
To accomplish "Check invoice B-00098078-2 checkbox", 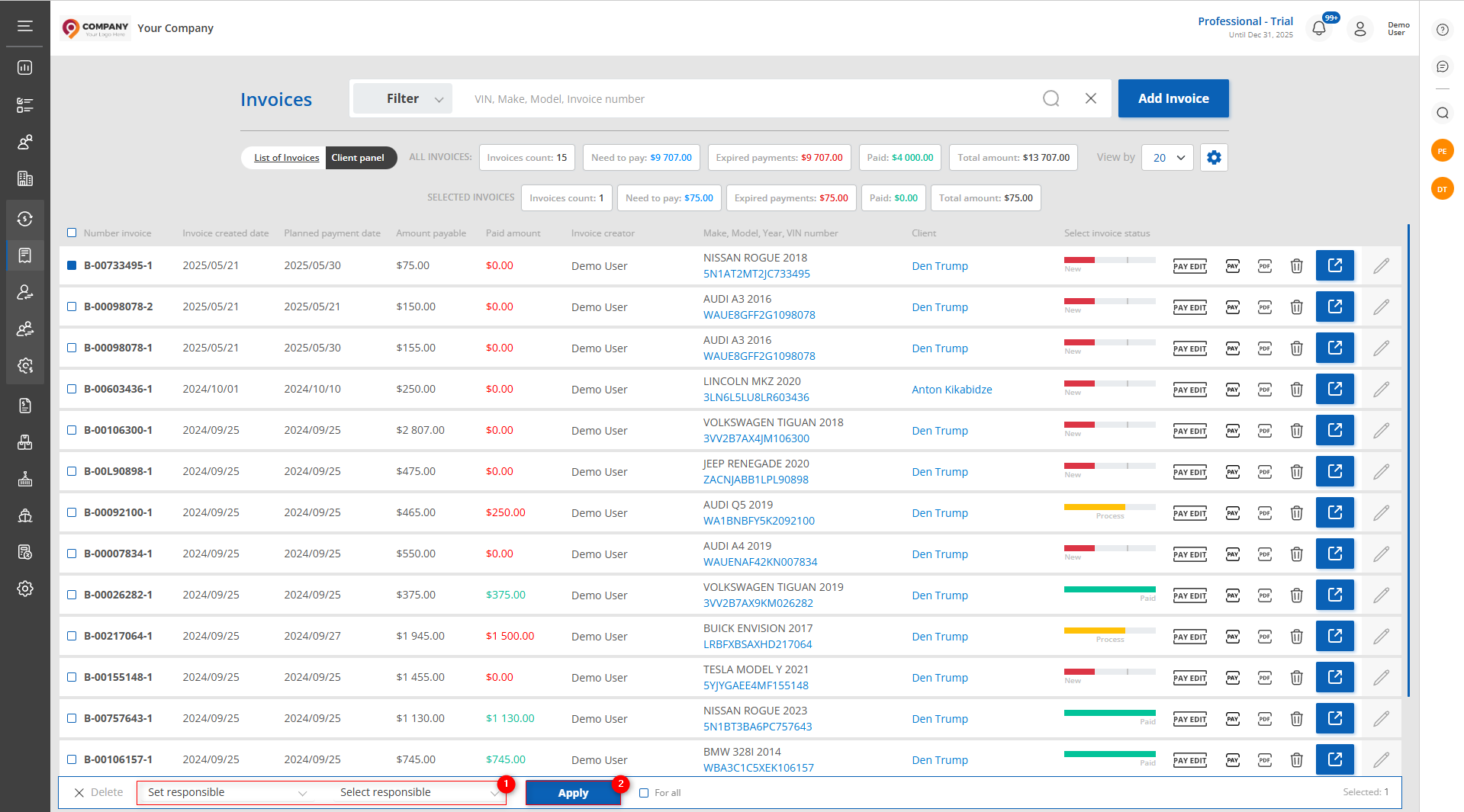I will (x=72, y=307).
